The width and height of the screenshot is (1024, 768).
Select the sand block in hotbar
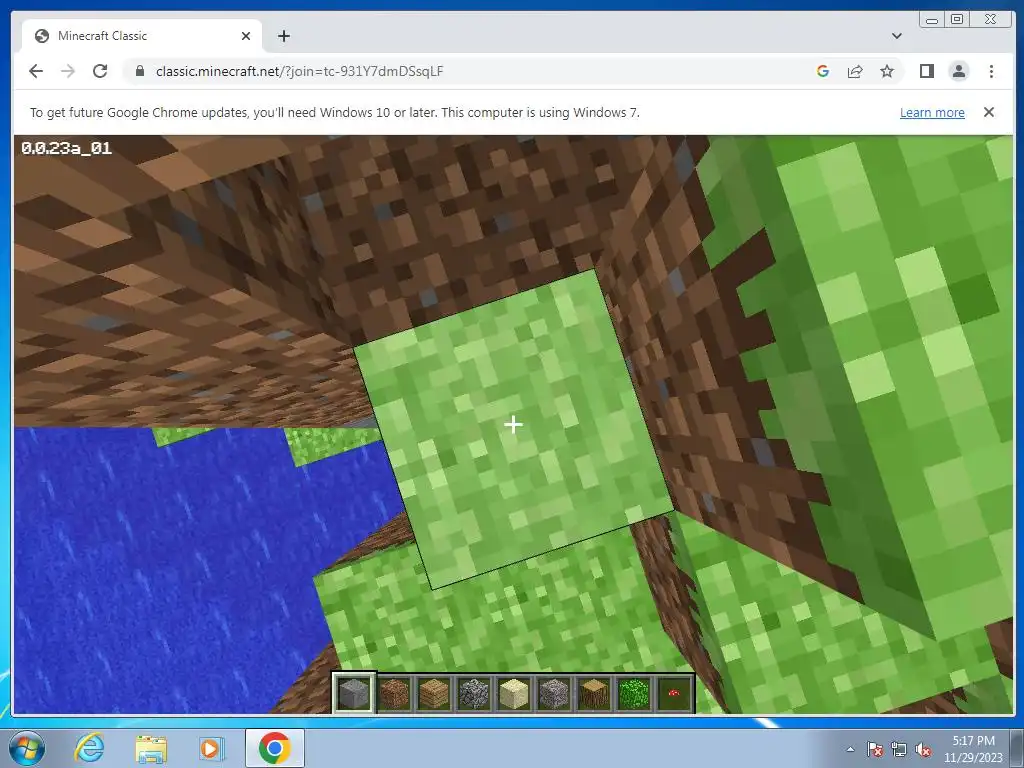[514, 693]
